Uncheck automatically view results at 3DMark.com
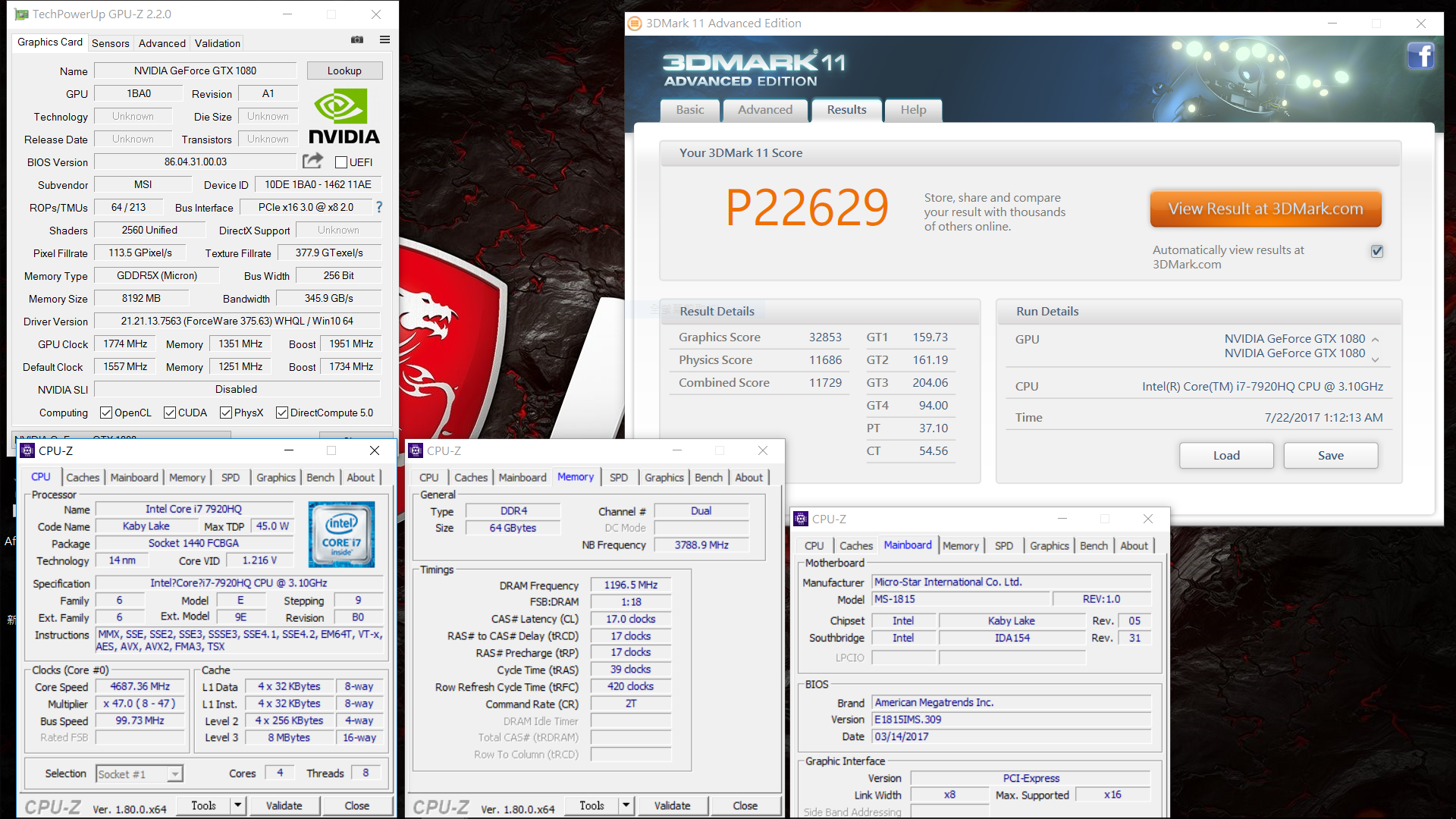The width and height of the screenshot is (1456, 819). [1377, 251]
